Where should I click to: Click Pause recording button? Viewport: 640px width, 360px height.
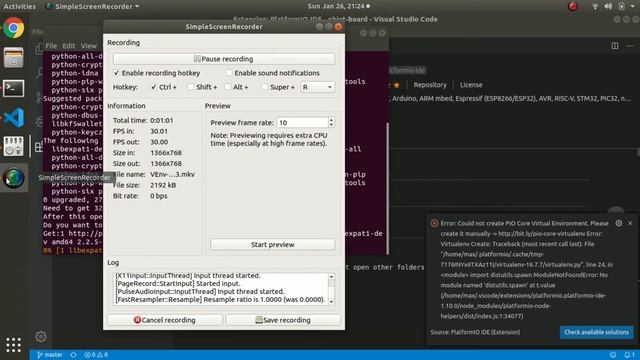coord(224,59)
